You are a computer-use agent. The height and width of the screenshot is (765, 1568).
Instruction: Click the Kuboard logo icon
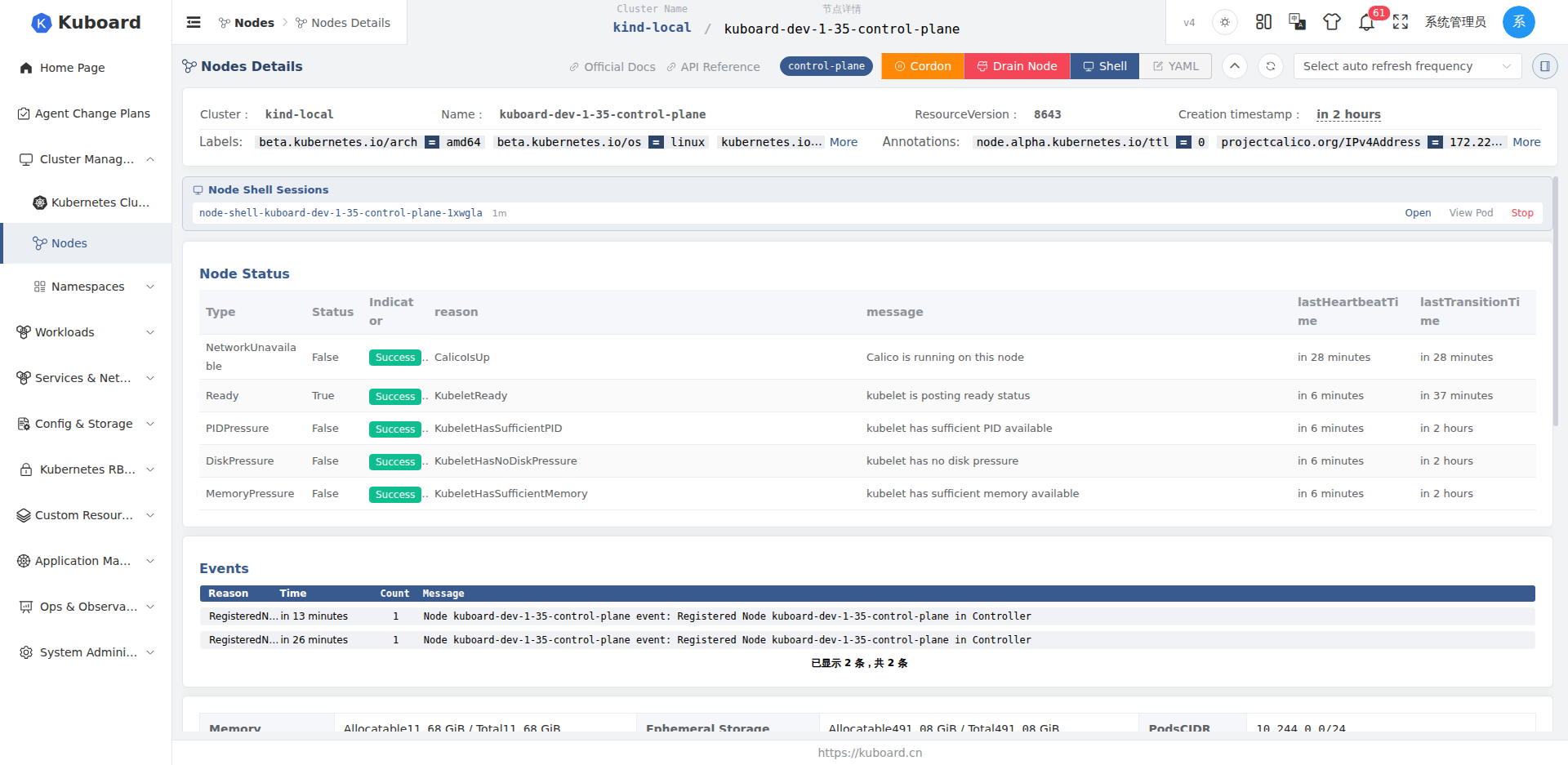41,23
